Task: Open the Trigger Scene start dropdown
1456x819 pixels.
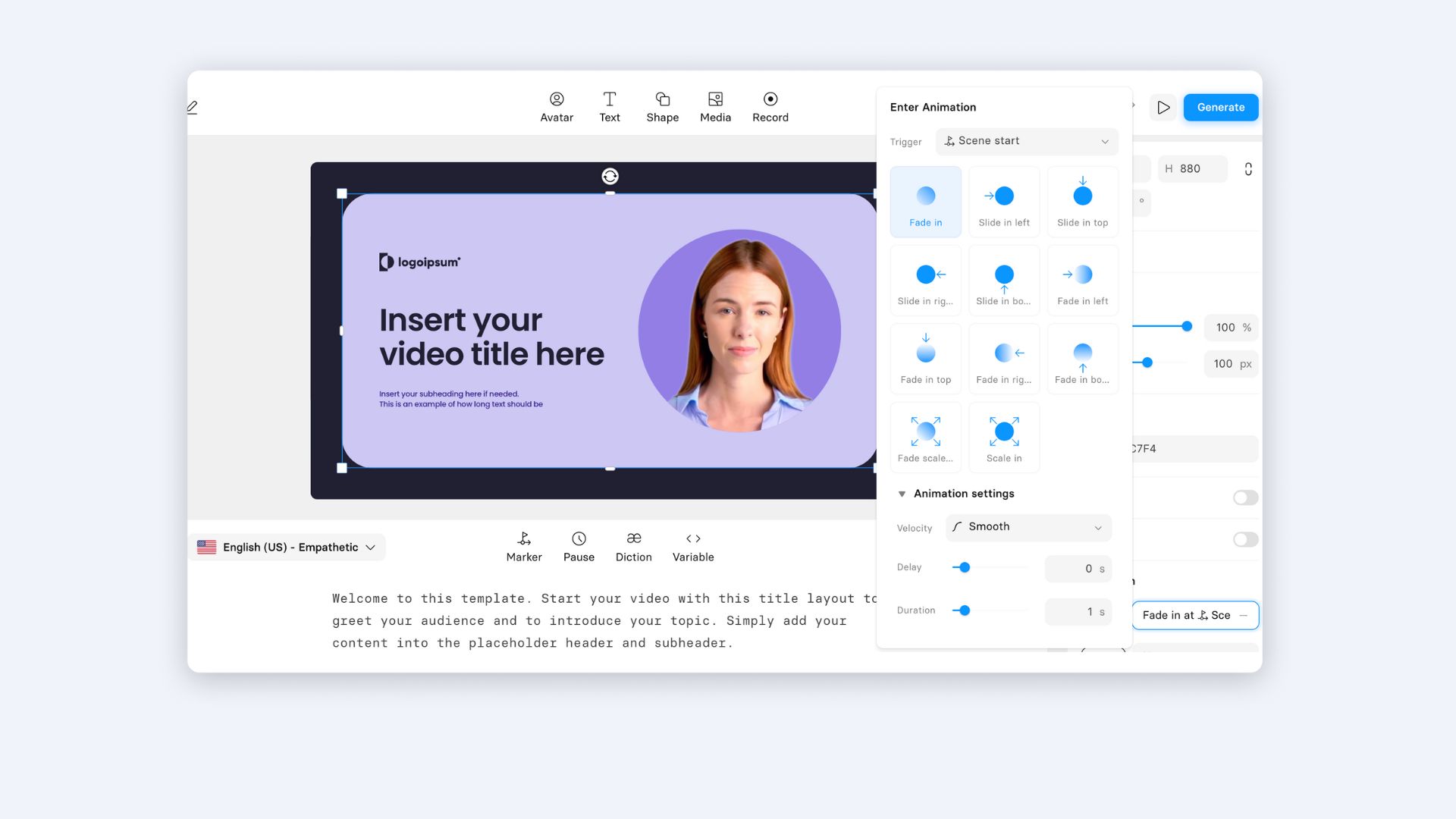Action: tap(1027, 141)
